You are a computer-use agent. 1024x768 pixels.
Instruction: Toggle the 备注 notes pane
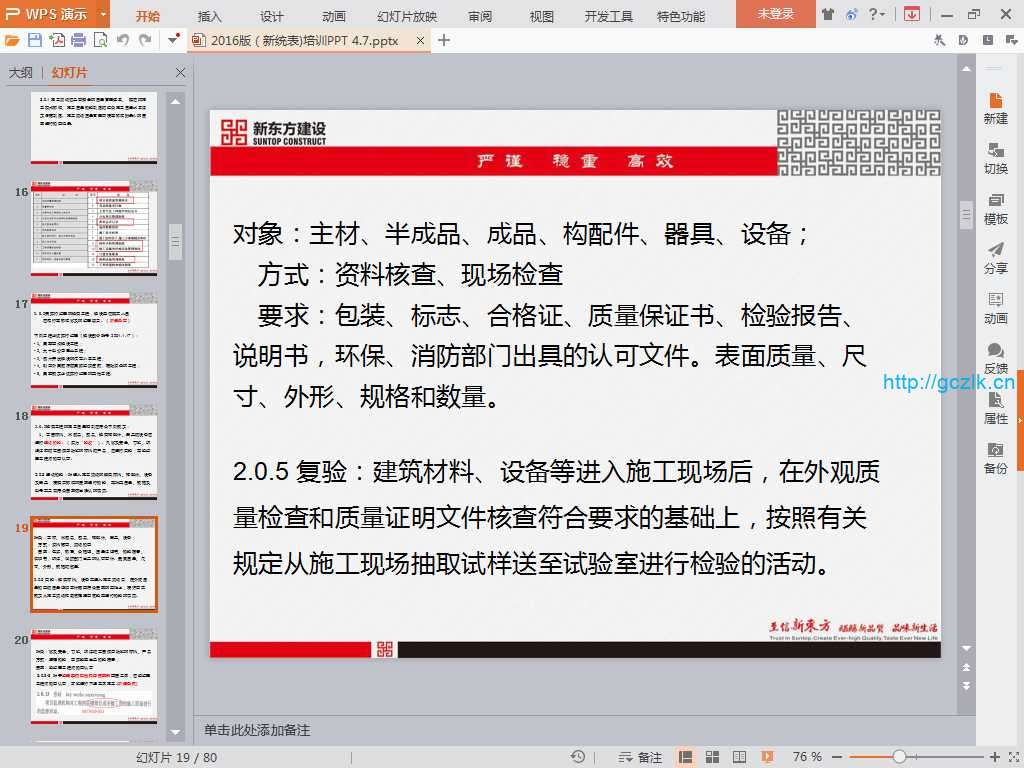(x=642, y=757)
